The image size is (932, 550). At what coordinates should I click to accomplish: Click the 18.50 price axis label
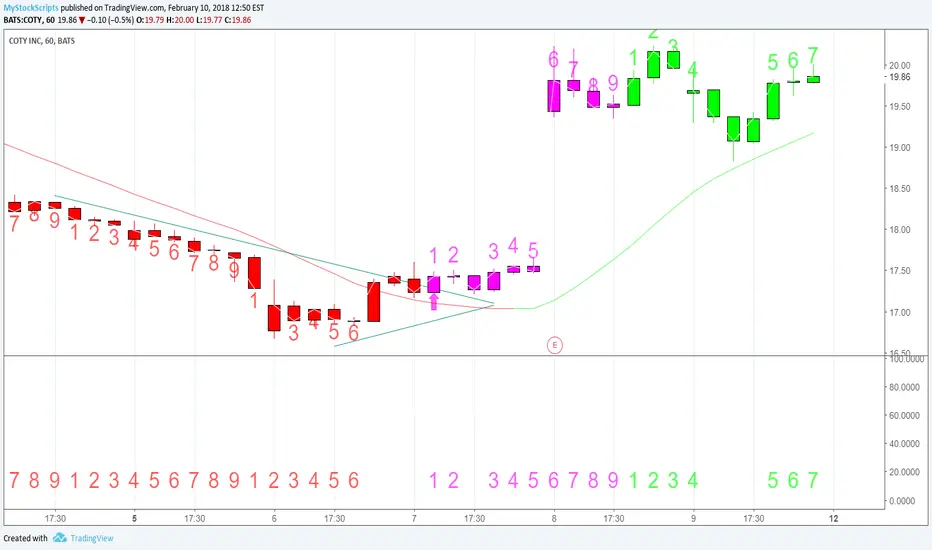click(x=900, y=188)
